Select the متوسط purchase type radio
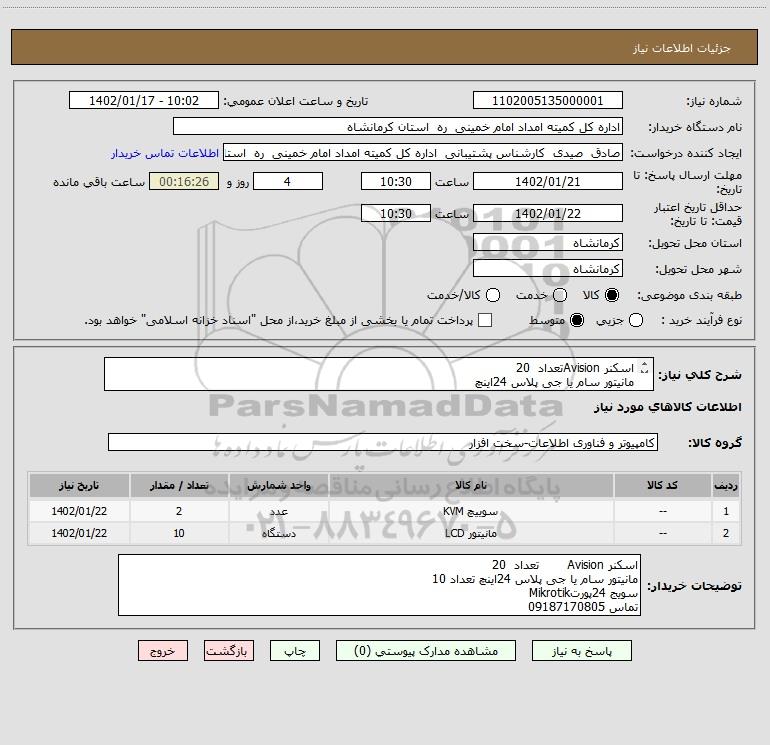Screen dimensions: 770x745 (x=577, y=320)
